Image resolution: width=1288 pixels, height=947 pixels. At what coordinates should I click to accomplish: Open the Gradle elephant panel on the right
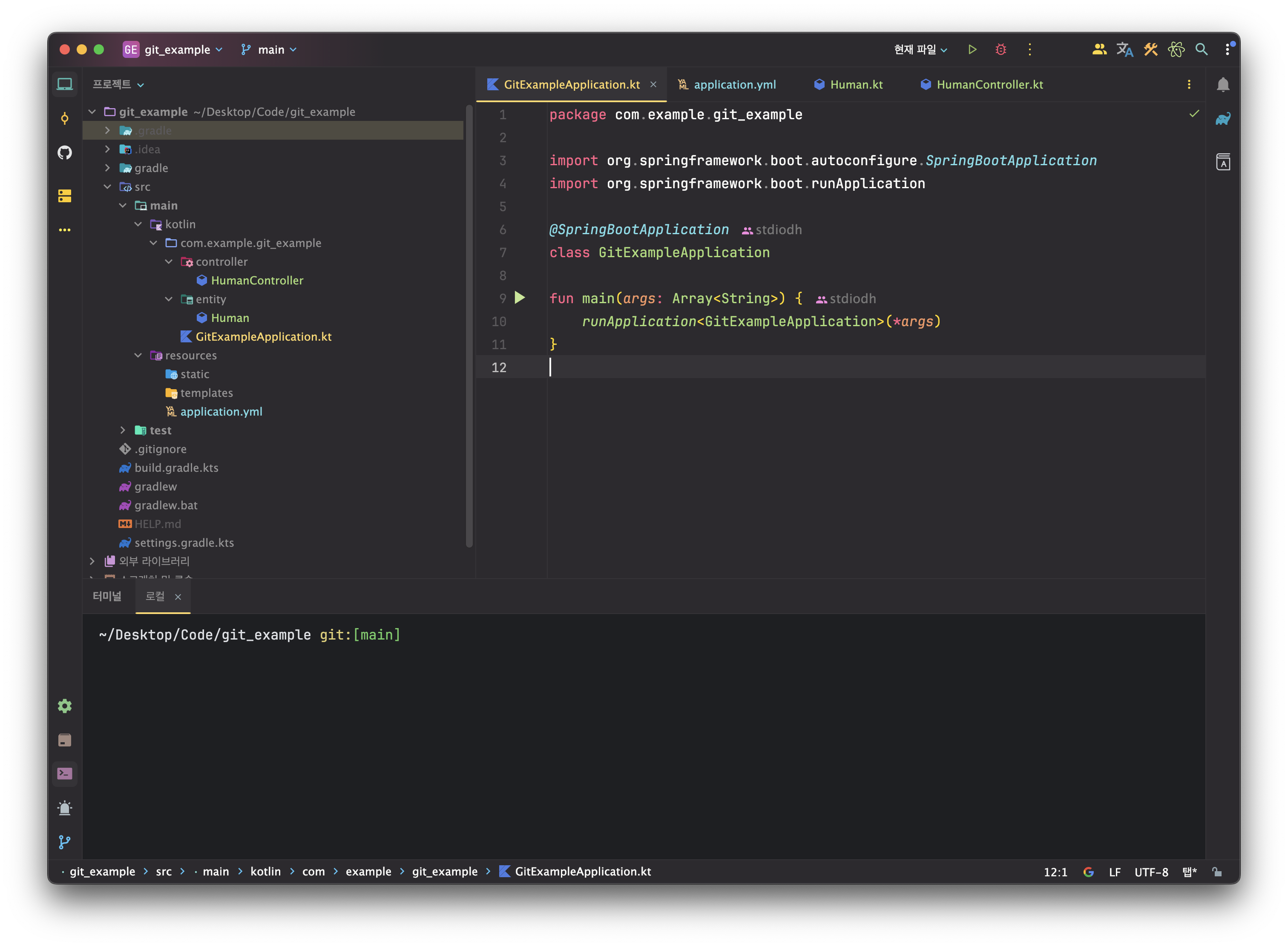pyautogui.click(x=1223, y=119)
